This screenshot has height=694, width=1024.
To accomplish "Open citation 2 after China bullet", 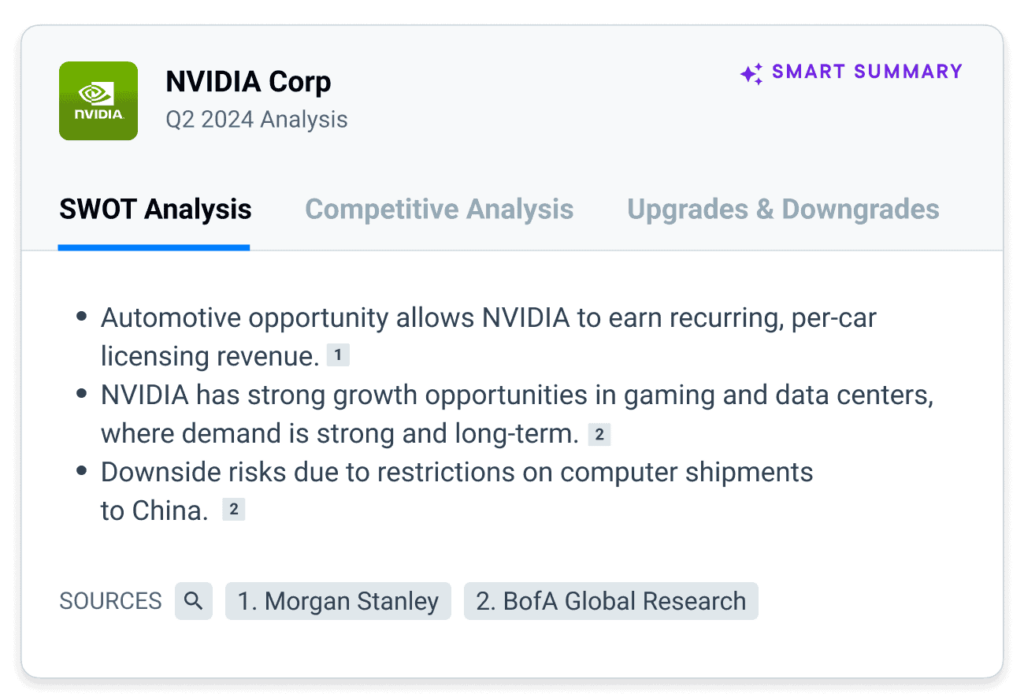I will pyautogui.click(x=233, y=510).
